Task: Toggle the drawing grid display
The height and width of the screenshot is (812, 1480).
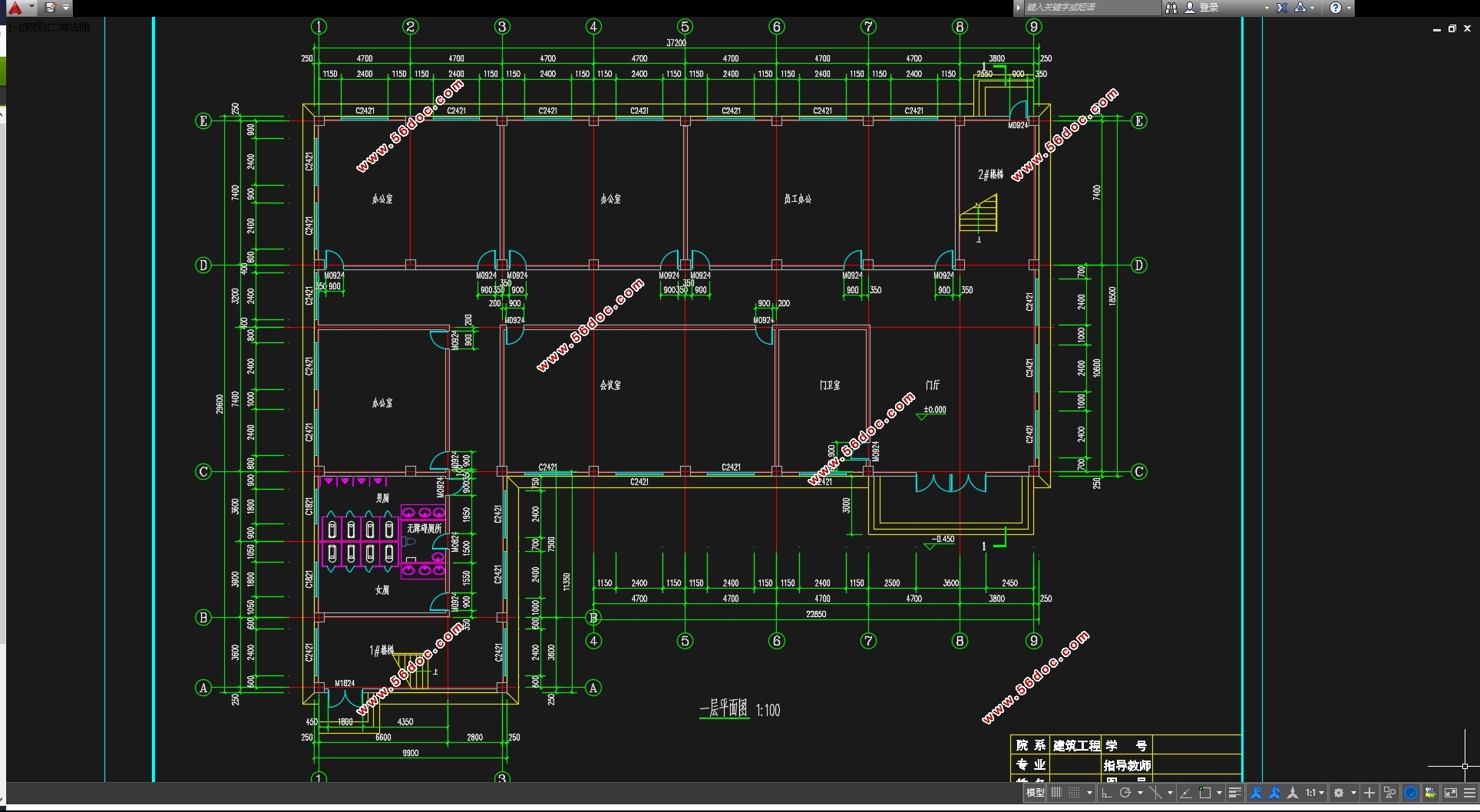Action: [1056, 793]
